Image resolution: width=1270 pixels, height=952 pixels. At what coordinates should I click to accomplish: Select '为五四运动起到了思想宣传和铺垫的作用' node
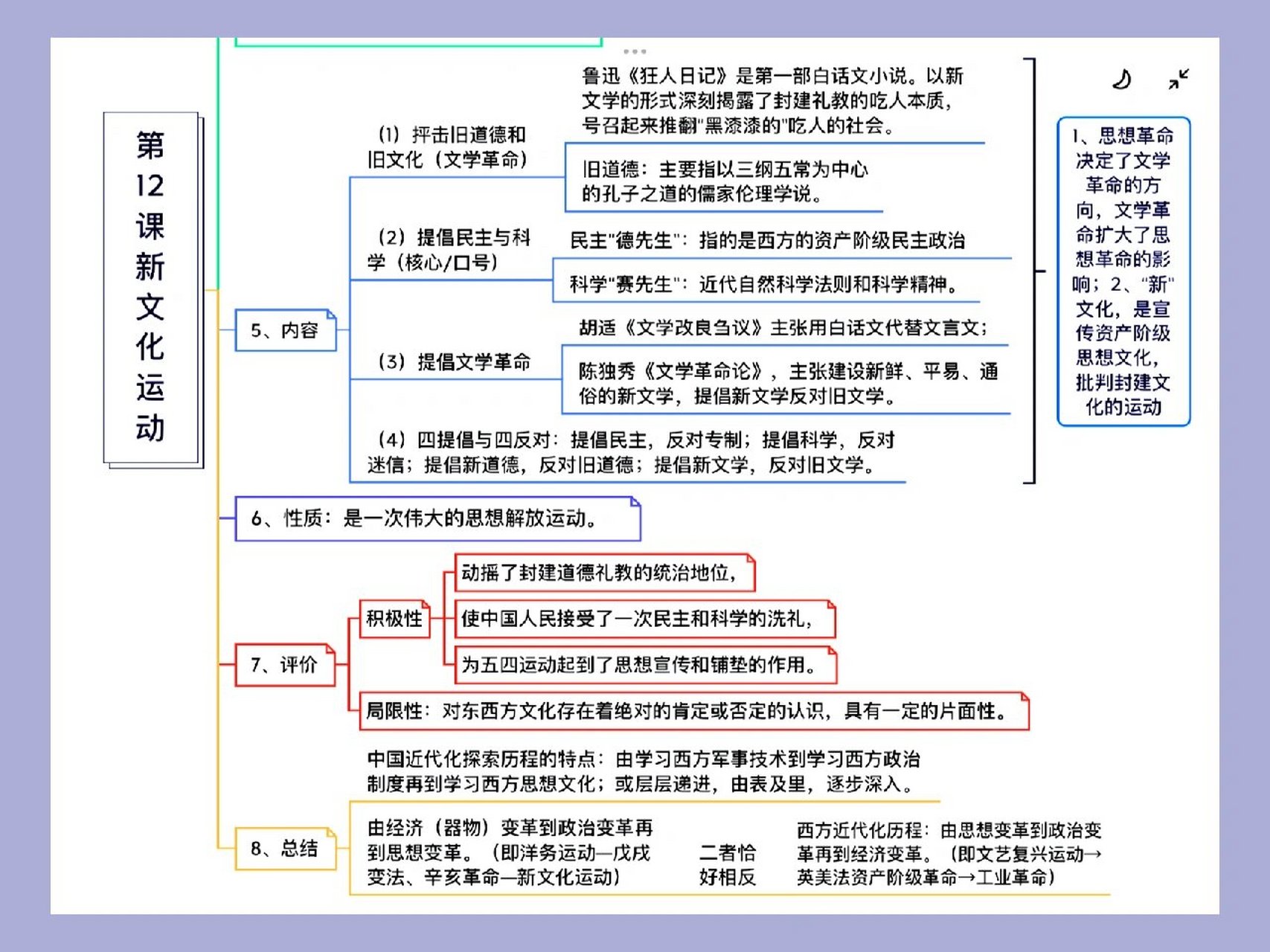point(645,664)
